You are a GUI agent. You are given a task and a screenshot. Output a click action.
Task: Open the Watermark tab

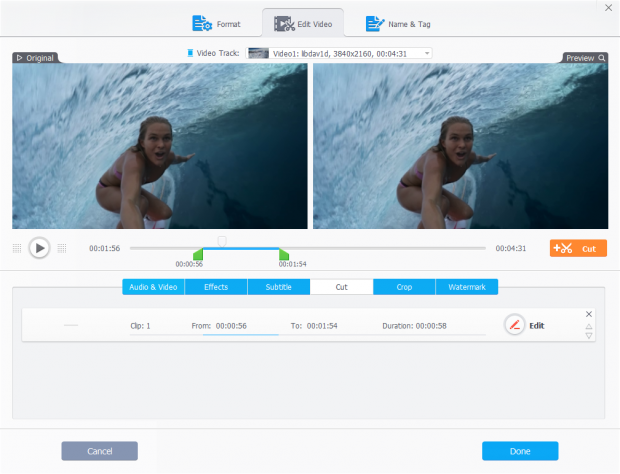click(x=467, y=287)
